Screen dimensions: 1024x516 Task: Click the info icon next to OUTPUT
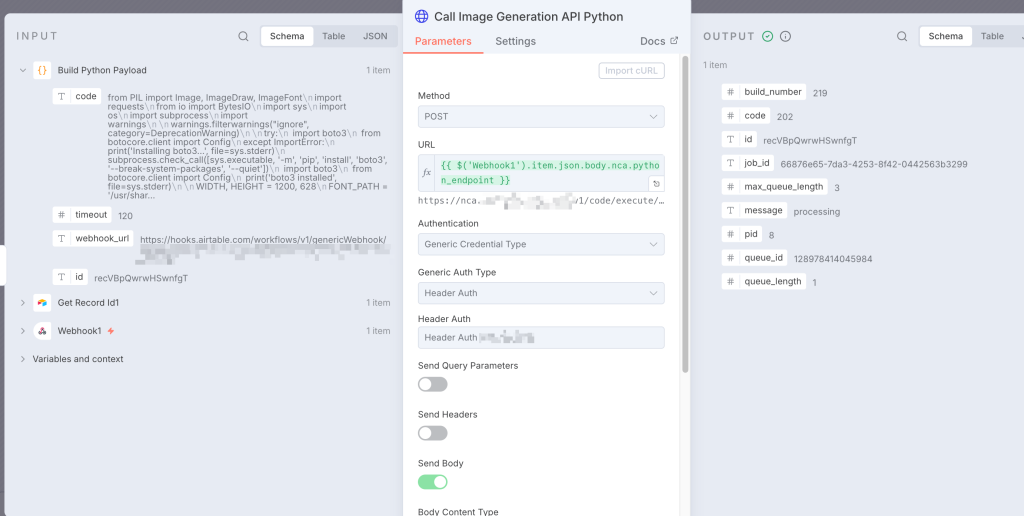pos(785,36)
